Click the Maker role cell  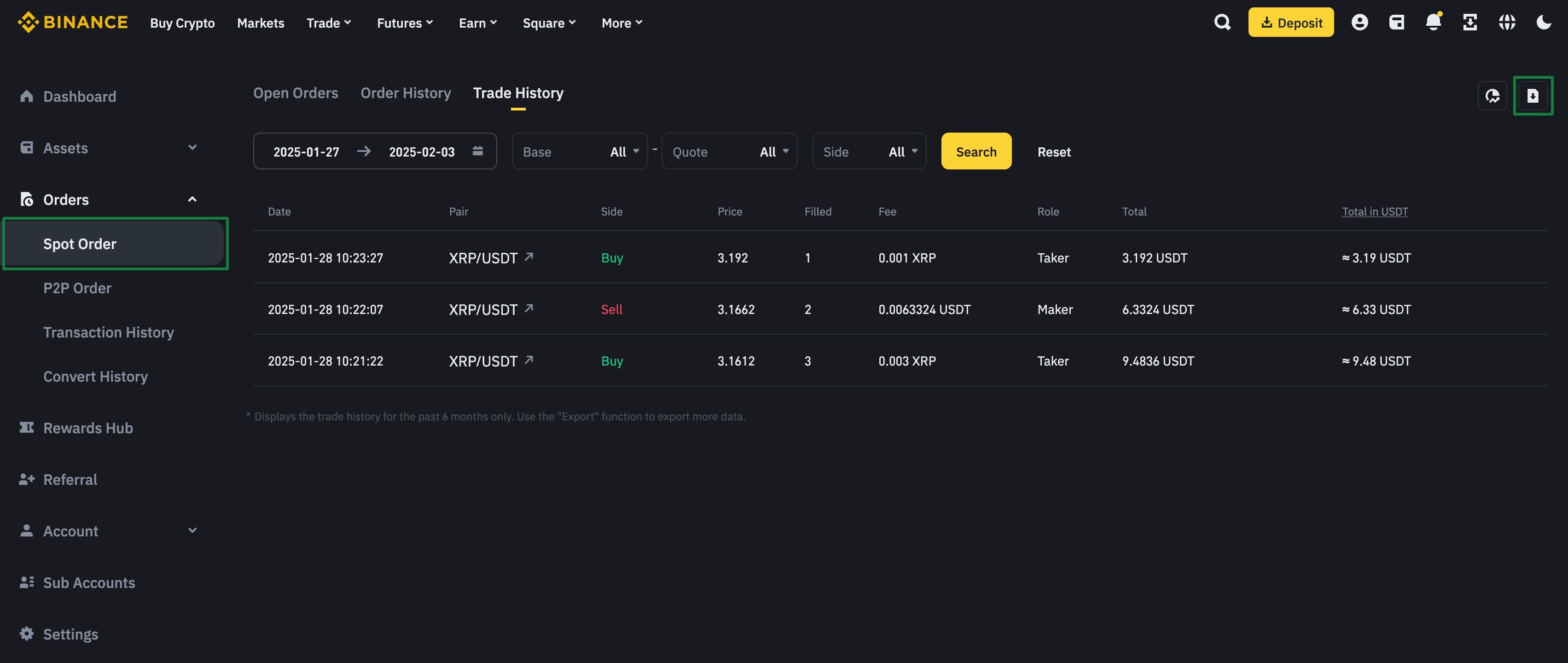(x=1055, y=309)
